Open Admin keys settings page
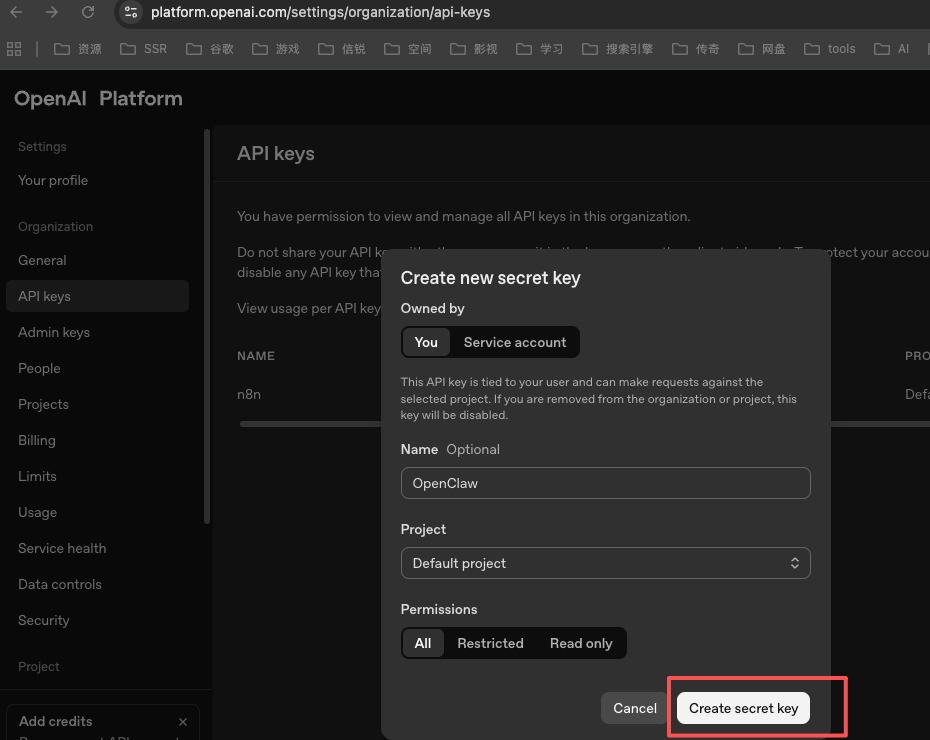 pyautogui.click(x=54, y=332)
